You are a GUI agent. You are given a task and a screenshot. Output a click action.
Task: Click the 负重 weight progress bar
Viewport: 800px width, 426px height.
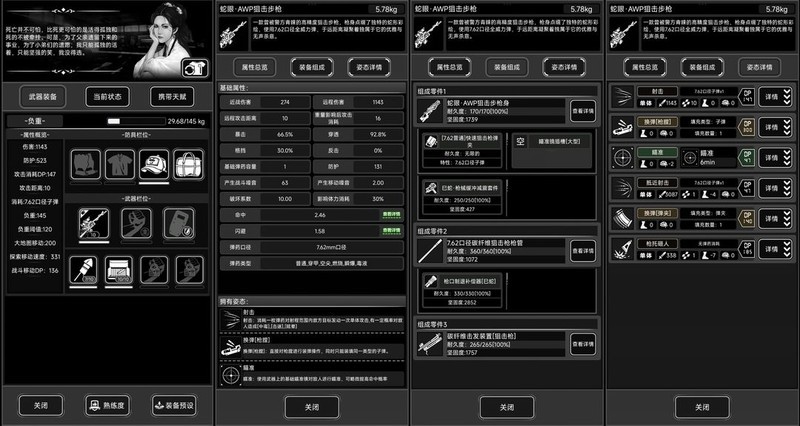[x=136, y=121]
